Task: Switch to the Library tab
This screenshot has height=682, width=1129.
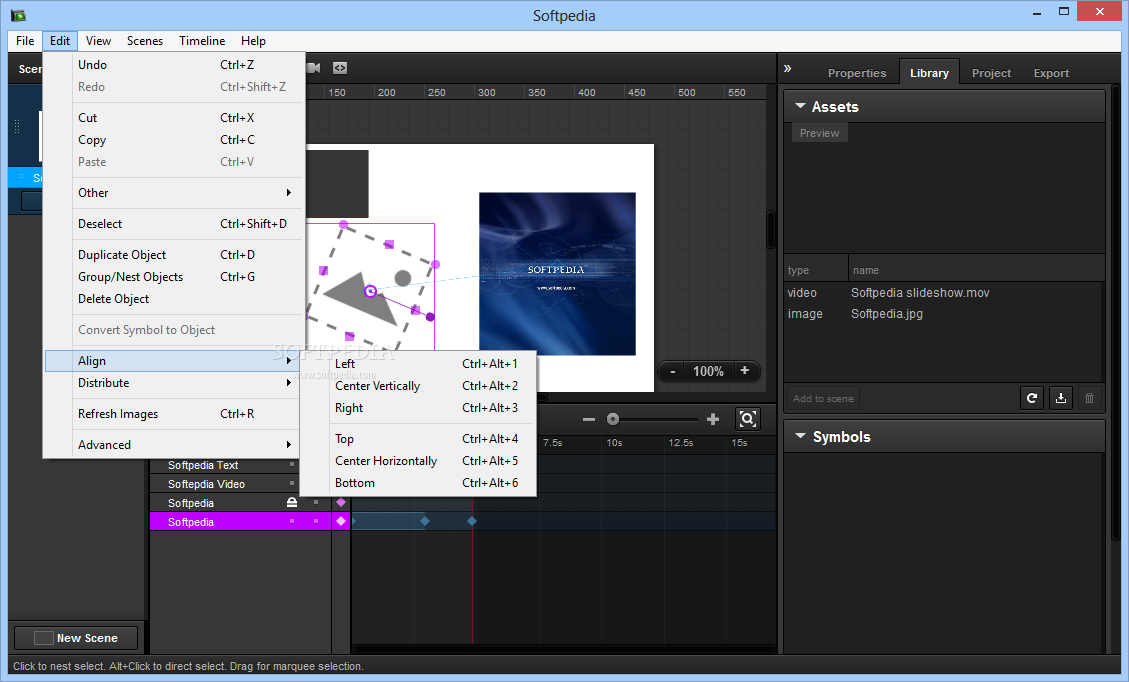Action: (929, 73)
